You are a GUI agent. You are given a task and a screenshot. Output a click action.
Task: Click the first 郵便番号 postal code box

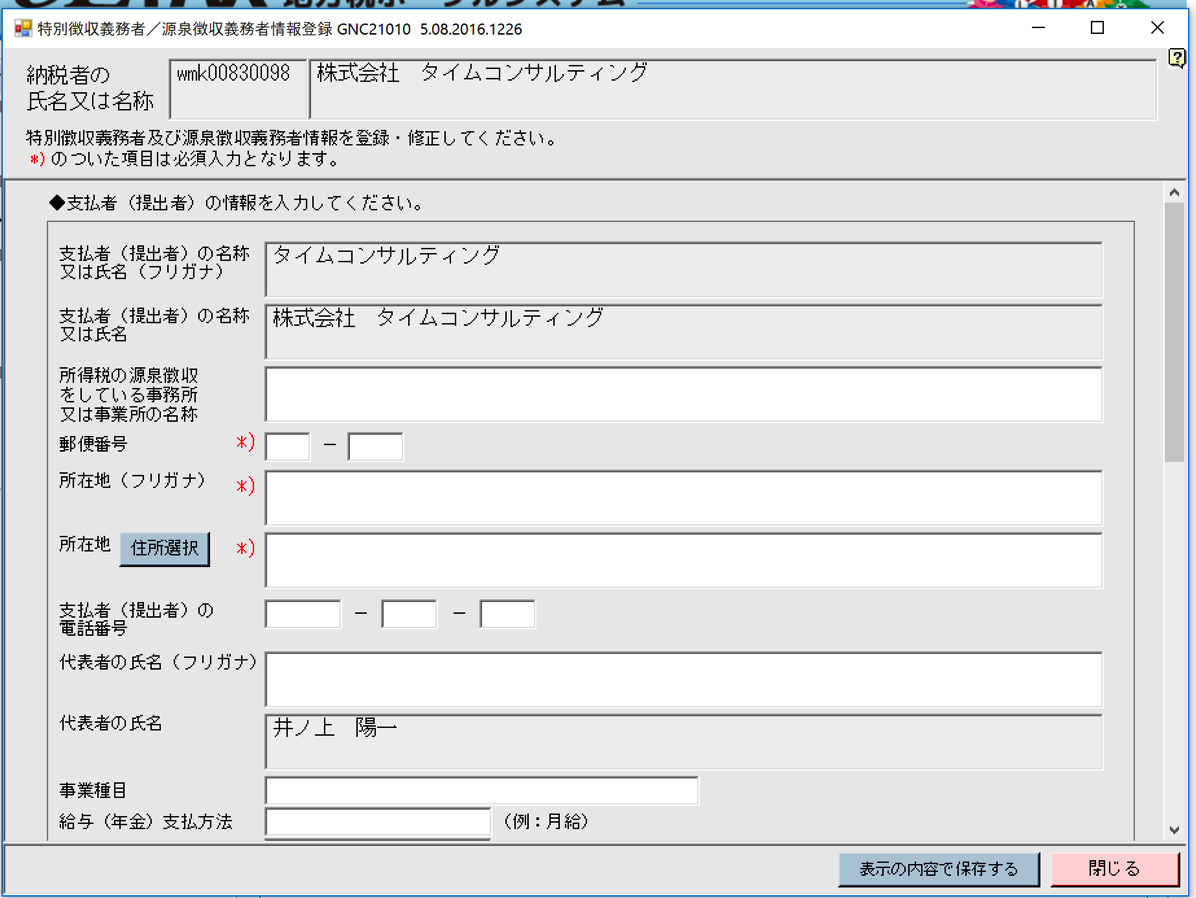point(288,446)
